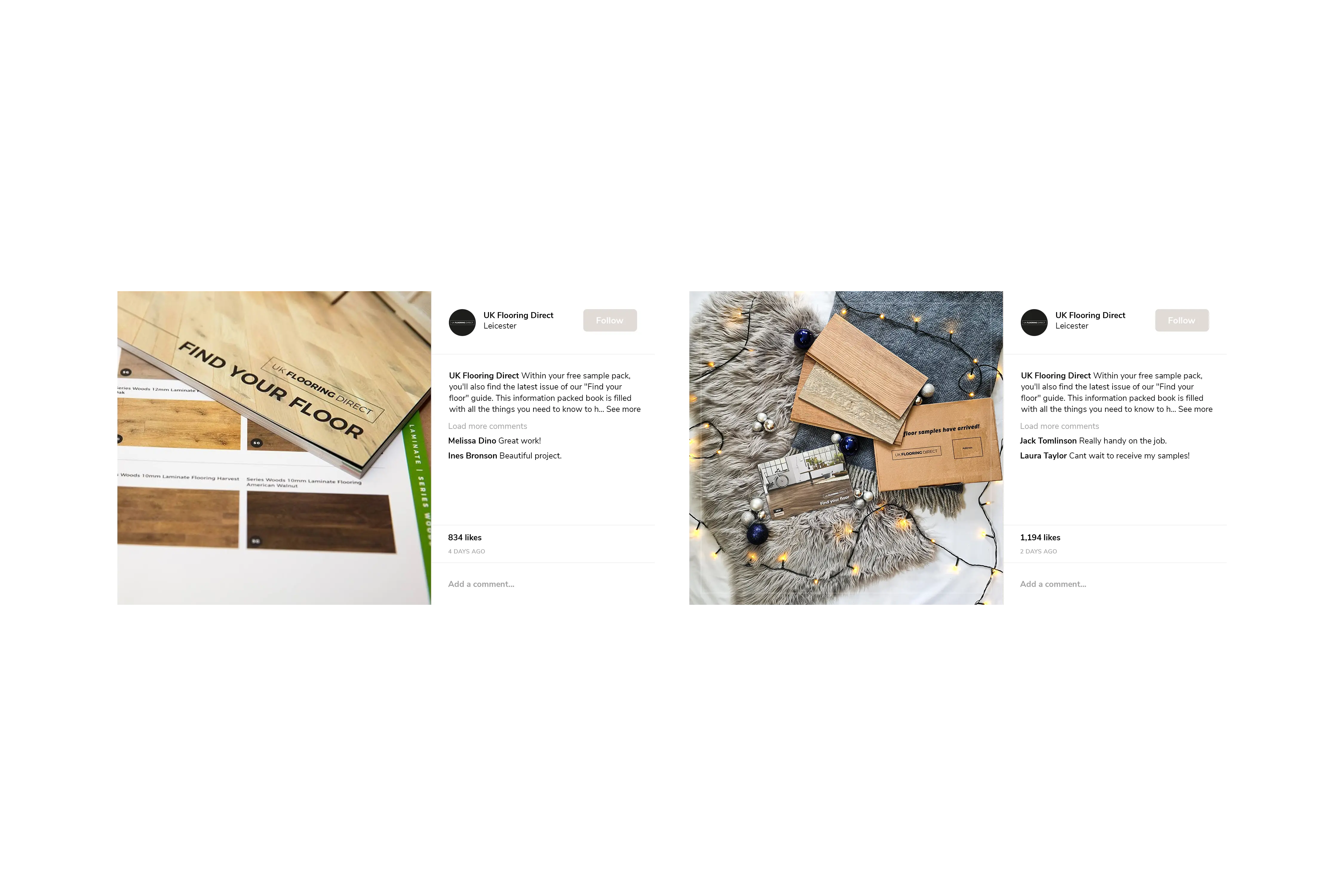Viewport: 1344px width, 896px height.
Task: Click the Add a comment field on right post
Action: coord(1115,584)
